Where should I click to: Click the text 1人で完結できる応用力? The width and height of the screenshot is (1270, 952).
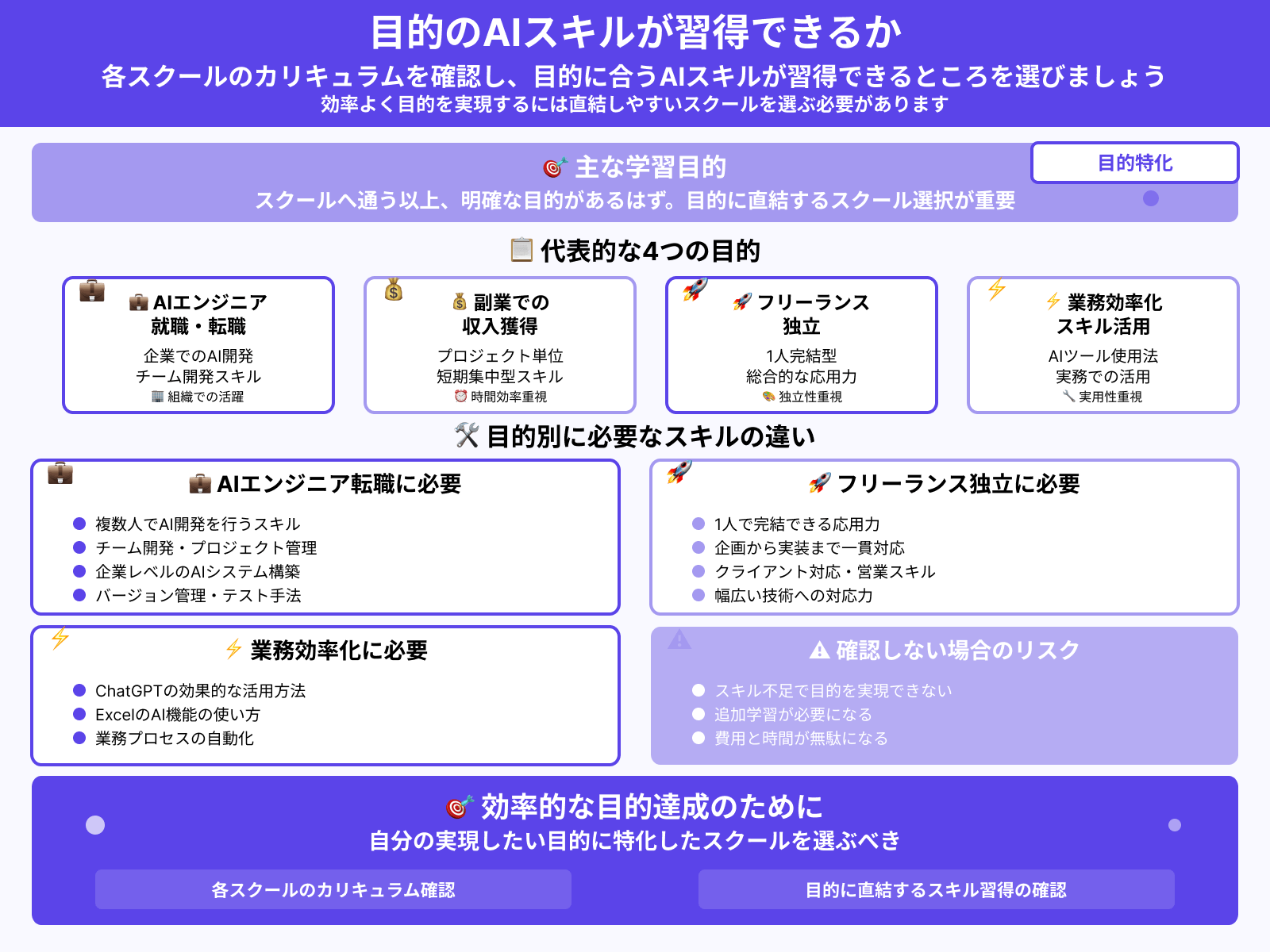(x=797, y=524)
